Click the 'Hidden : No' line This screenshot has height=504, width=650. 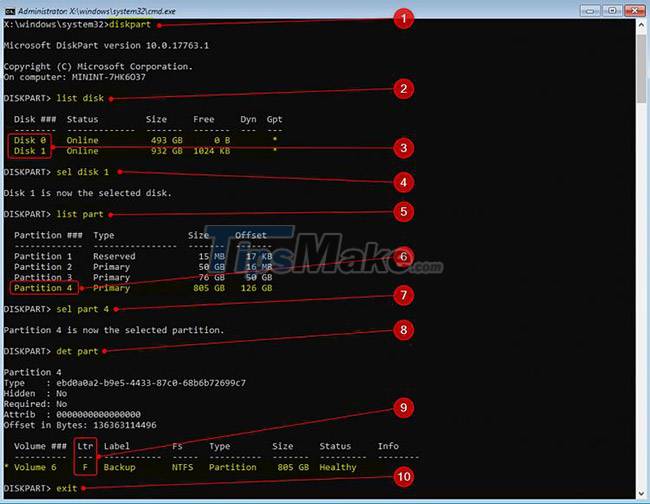(x=35, y=393)
